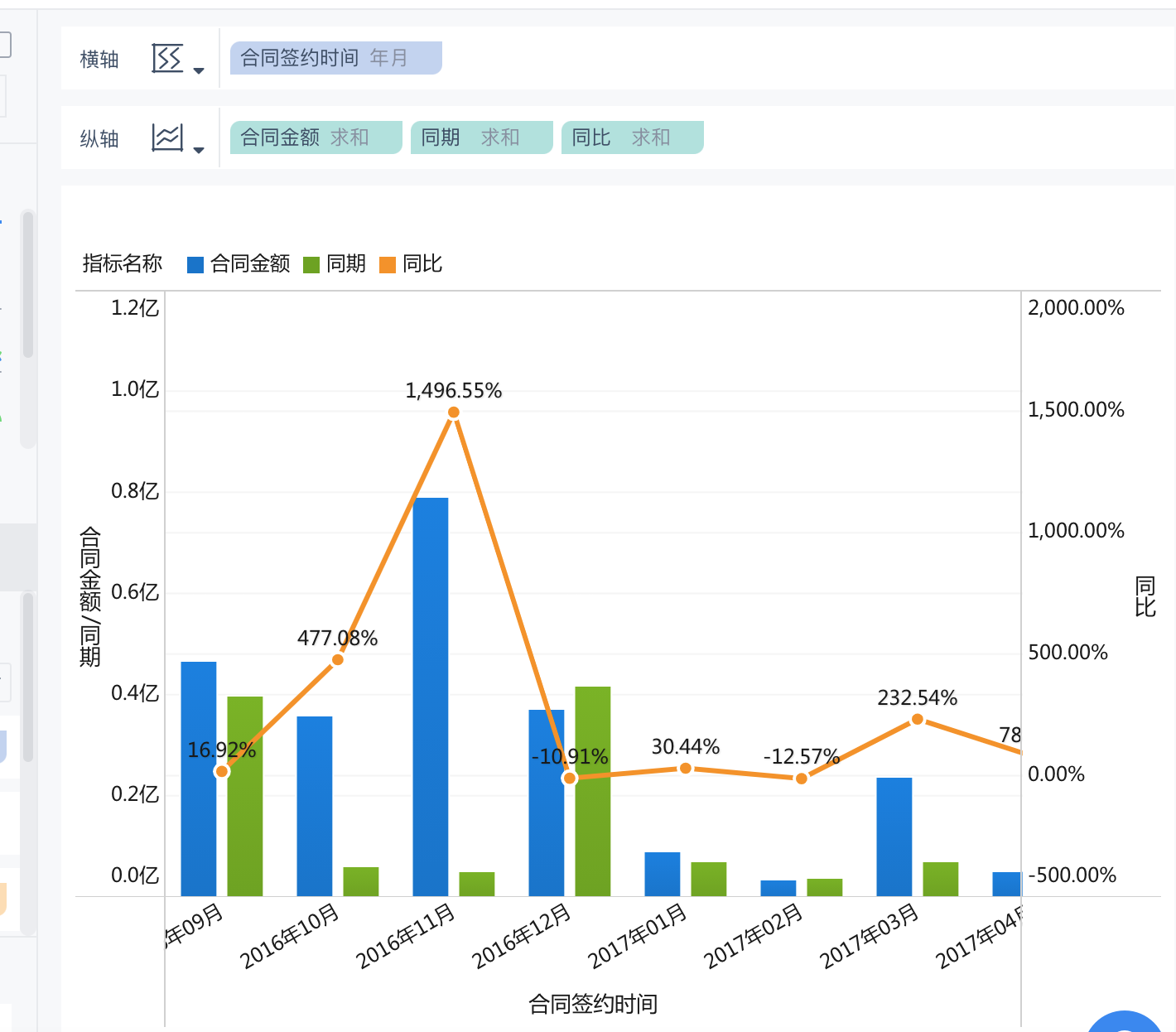Image resolution: width=1176 pixels, height=1032 pixels.
Task: Click the blue 2016年11月 contract amount bar
Action: point(431,697)
